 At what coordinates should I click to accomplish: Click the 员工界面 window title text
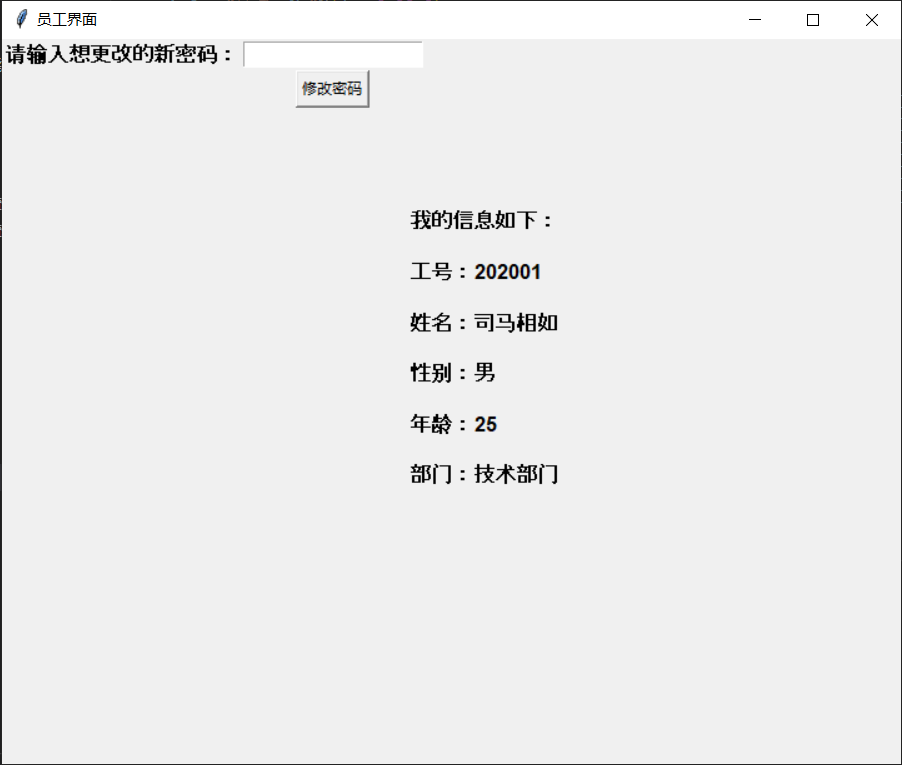pos(67,20)
